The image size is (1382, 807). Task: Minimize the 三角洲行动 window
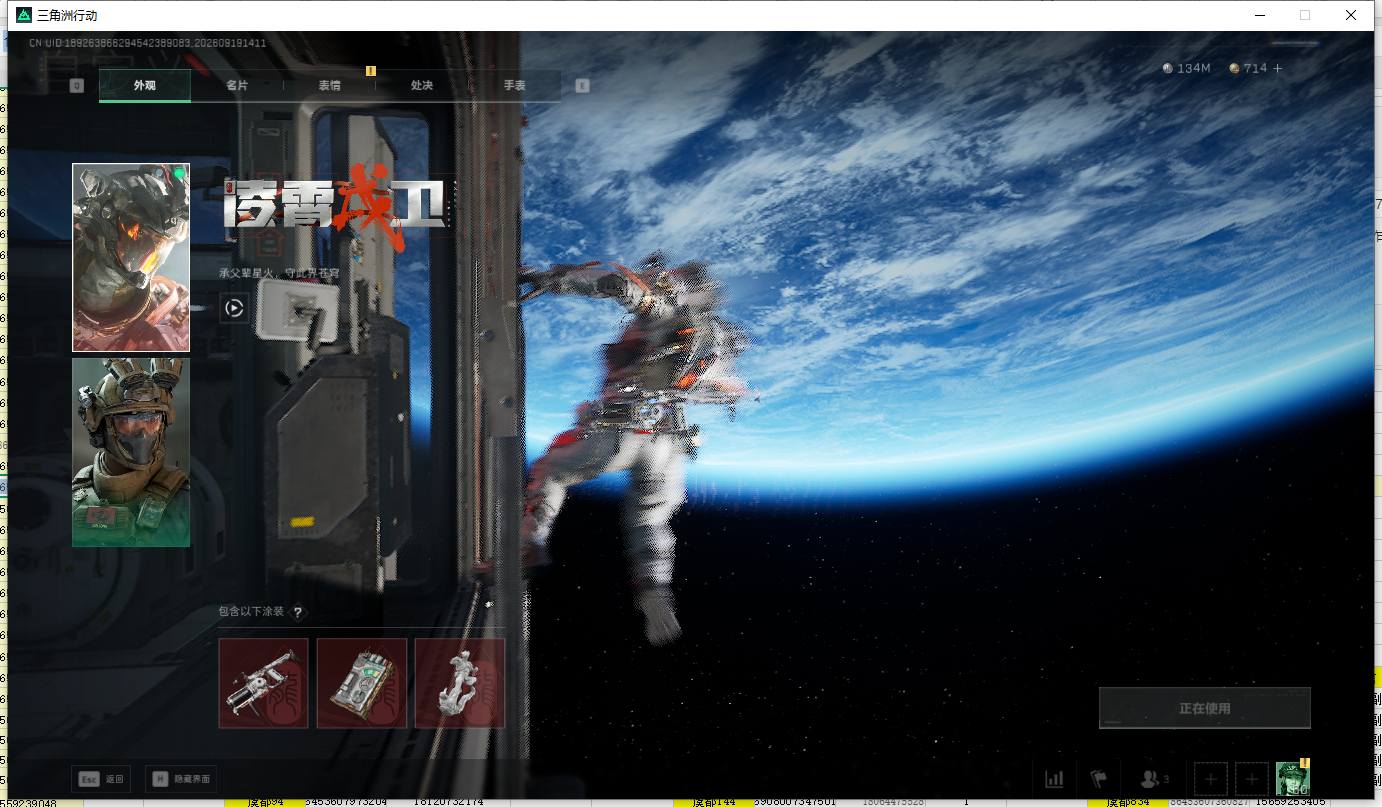point(1258,15)
